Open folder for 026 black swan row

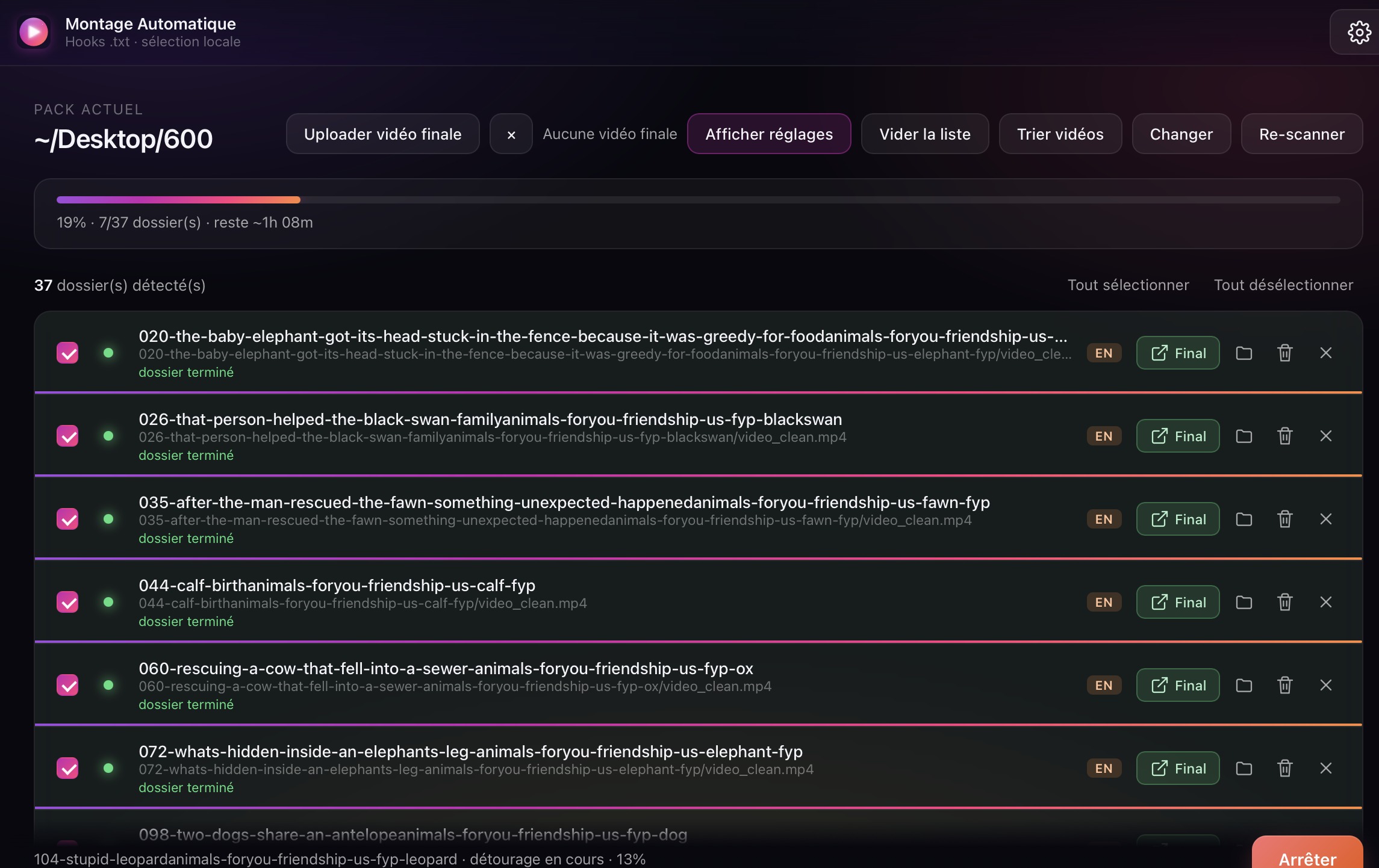point(1244,436)
